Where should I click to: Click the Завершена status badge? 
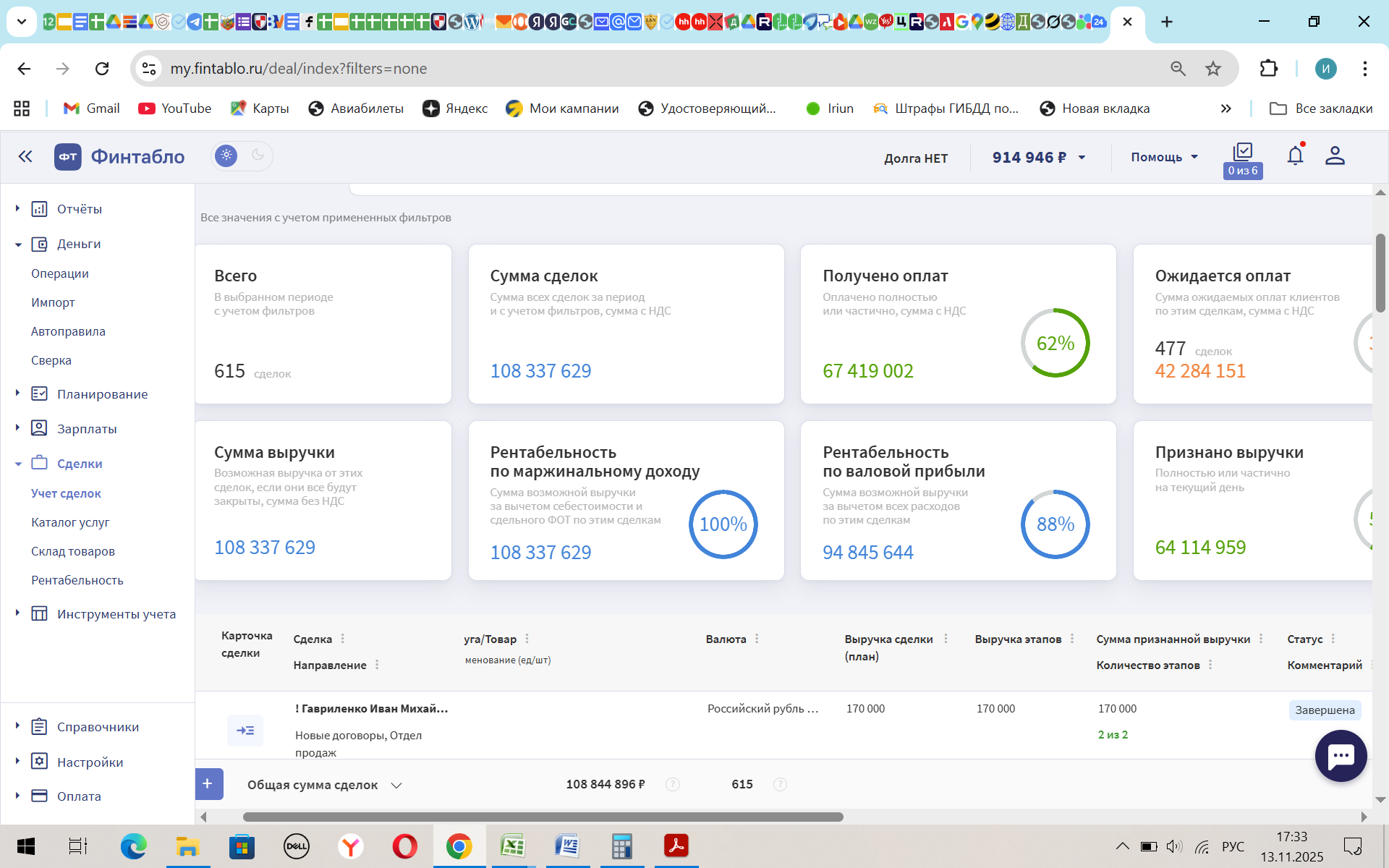pyautogui.click(x=1325, y=710)
